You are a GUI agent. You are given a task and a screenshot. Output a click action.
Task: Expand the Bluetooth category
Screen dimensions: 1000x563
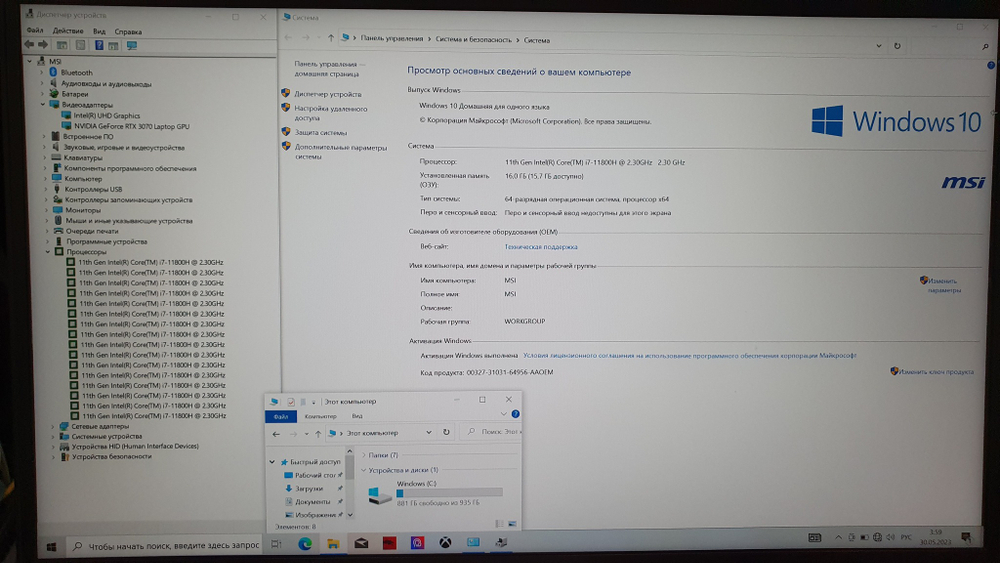(x=42, y=72)
